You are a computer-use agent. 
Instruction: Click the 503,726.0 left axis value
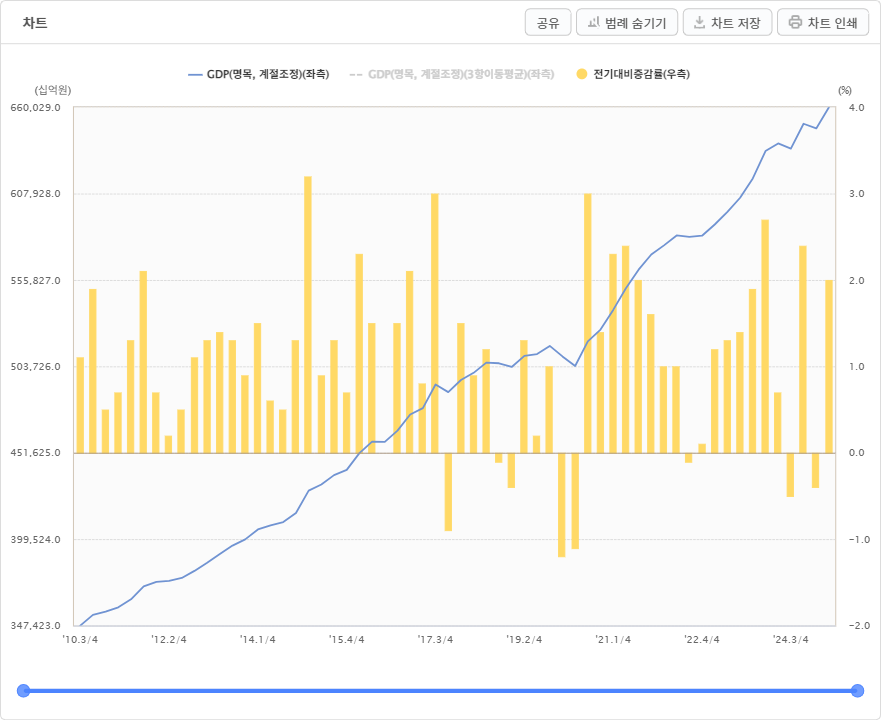(x=35, y=366)
